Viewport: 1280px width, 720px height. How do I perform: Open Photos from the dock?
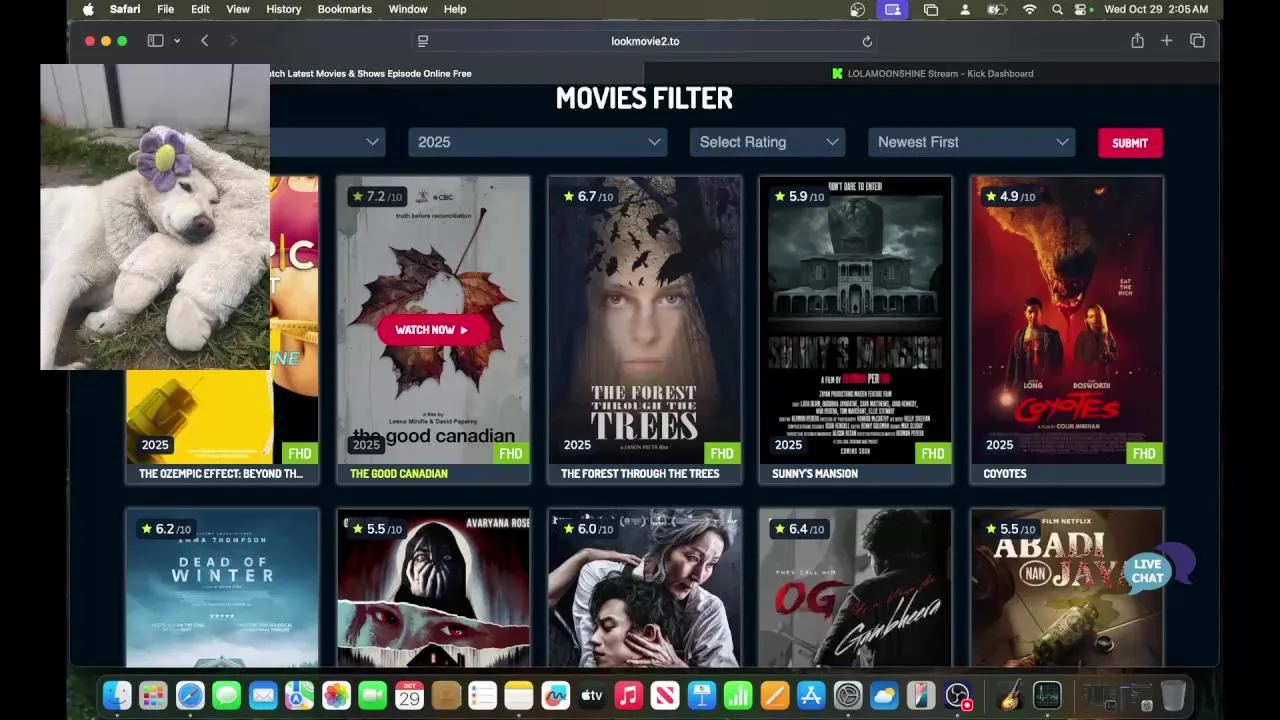pos(336,695)
